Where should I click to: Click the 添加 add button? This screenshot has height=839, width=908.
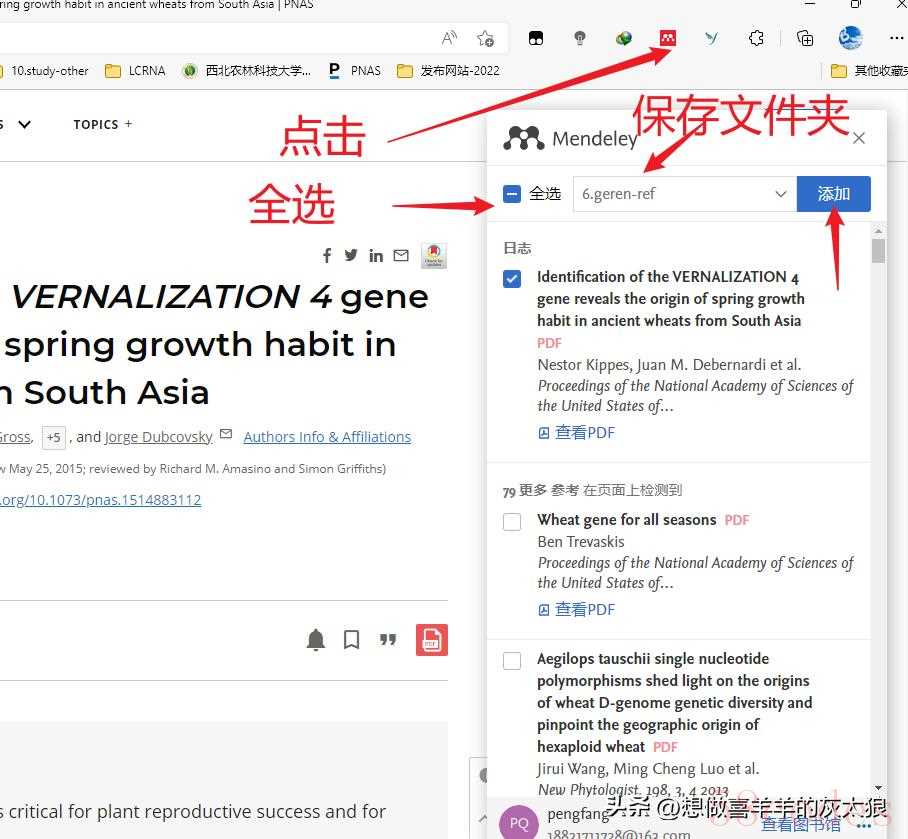coord(833,194)
